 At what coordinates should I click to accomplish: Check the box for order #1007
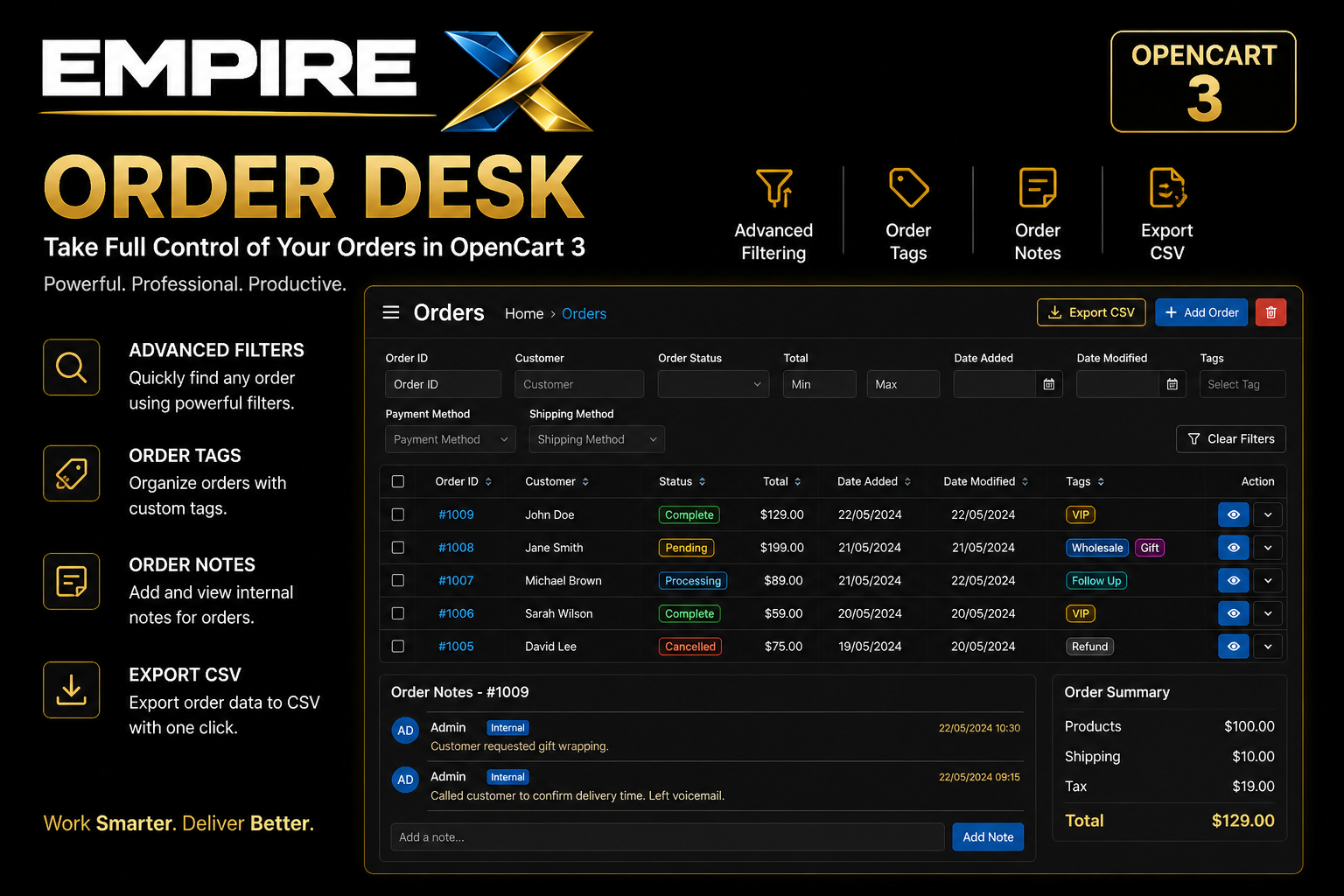tap(398, 580)
